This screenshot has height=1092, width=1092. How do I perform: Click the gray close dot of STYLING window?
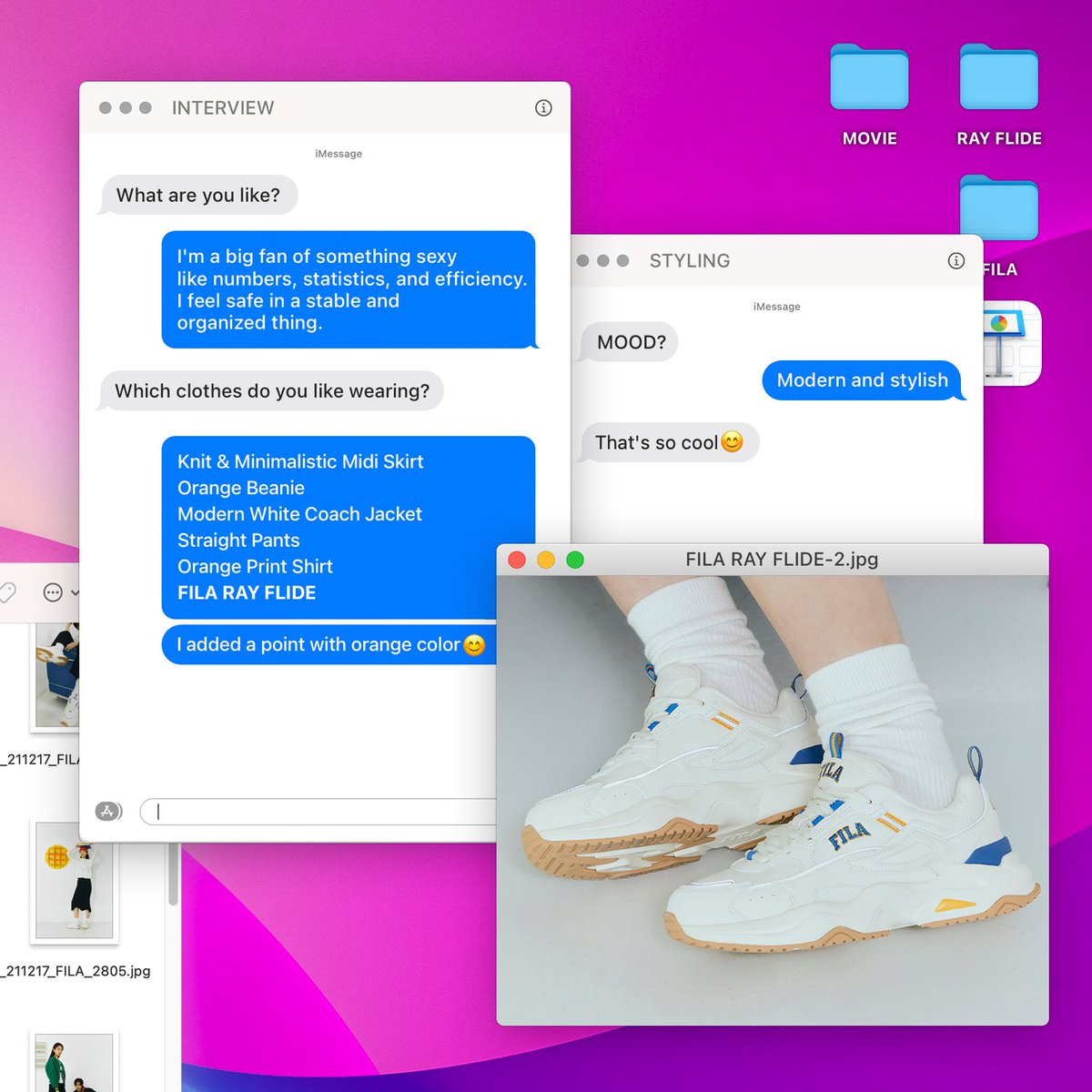[x=582, y=260]
